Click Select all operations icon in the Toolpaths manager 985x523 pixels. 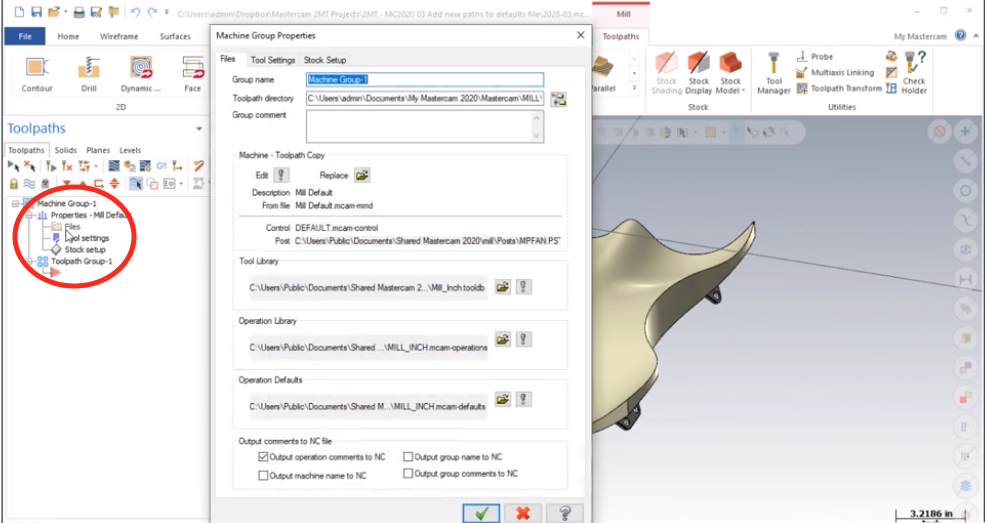pos(13,166)
